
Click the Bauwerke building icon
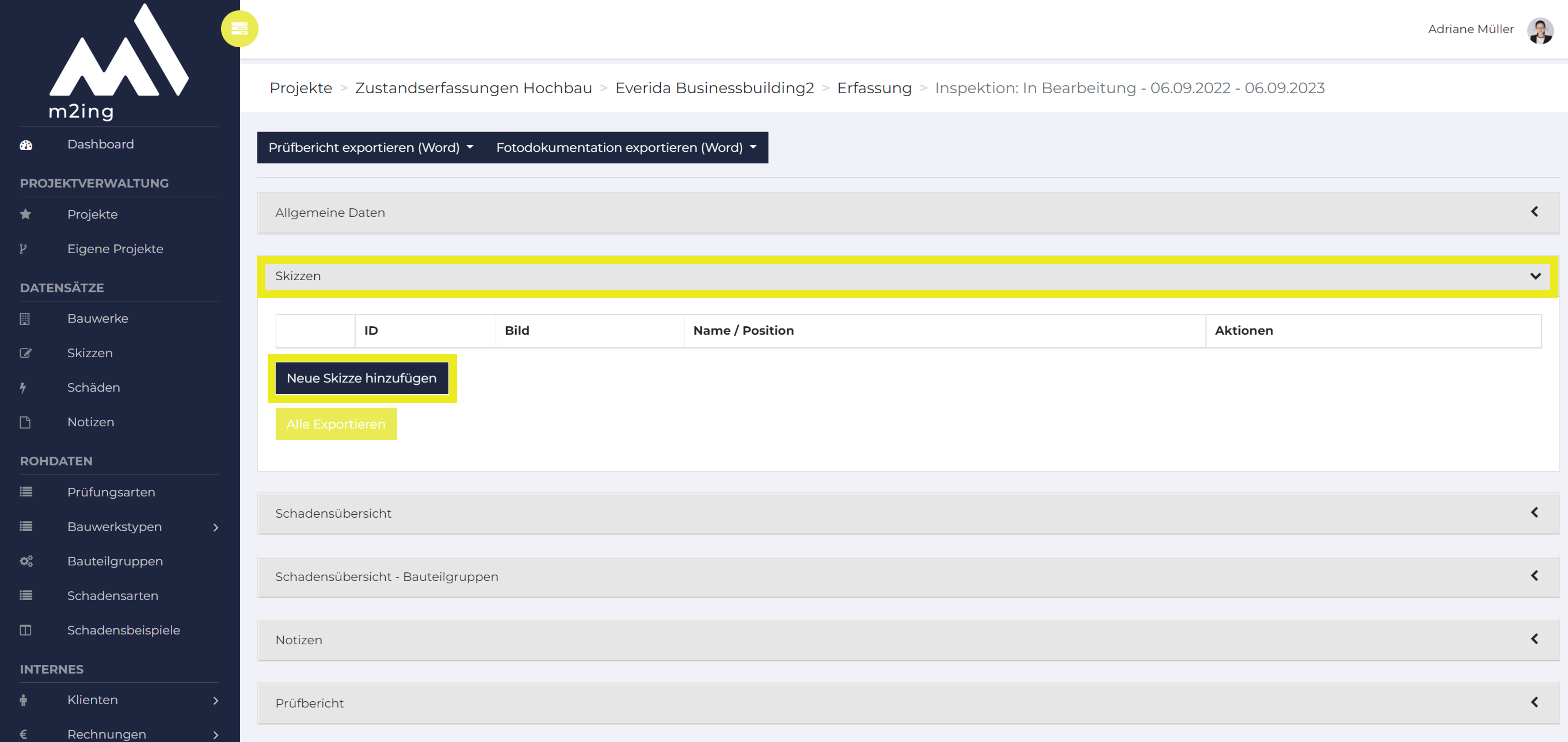click(x=25, y=319)
